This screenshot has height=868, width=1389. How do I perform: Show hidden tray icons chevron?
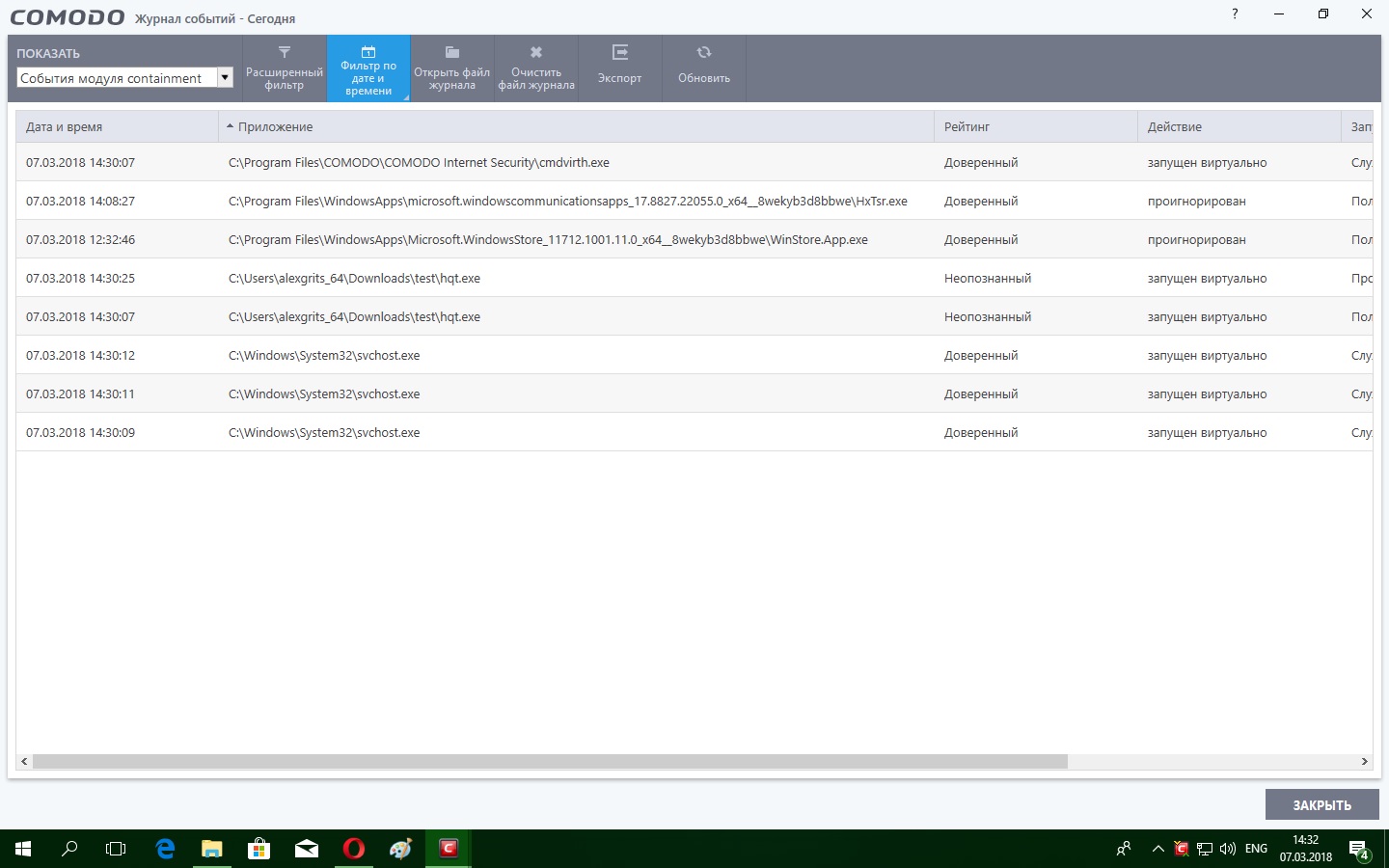1157,849
